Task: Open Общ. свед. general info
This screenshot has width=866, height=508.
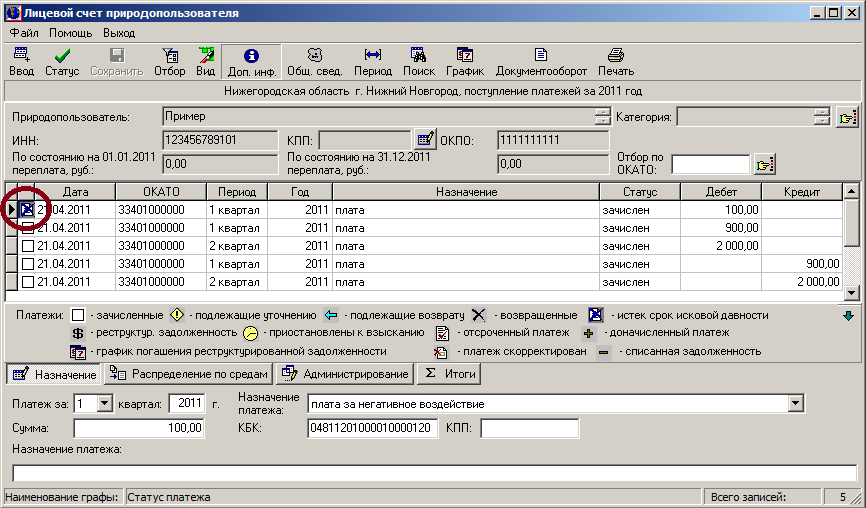Action: [314, 57]
